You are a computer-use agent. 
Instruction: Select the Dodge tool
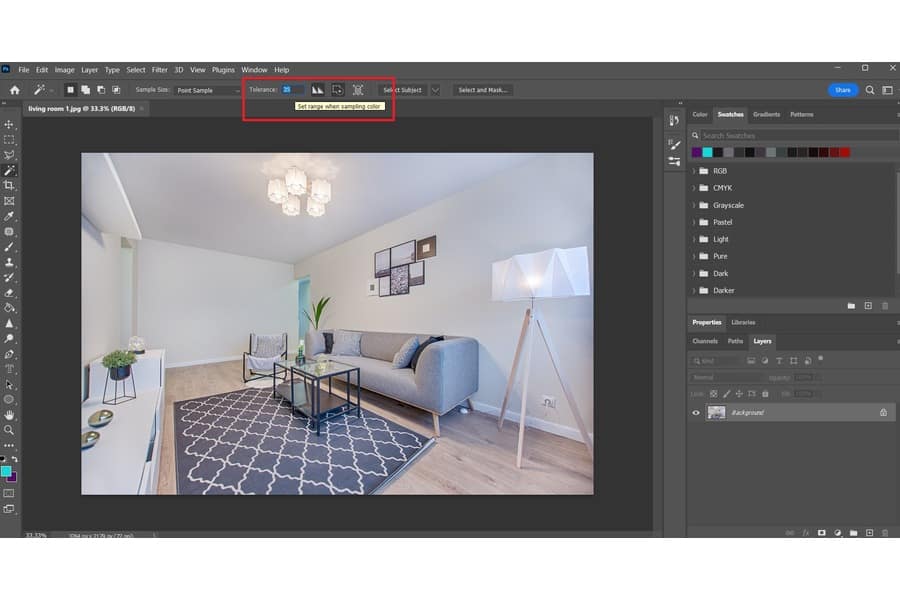tap(9, 339)
